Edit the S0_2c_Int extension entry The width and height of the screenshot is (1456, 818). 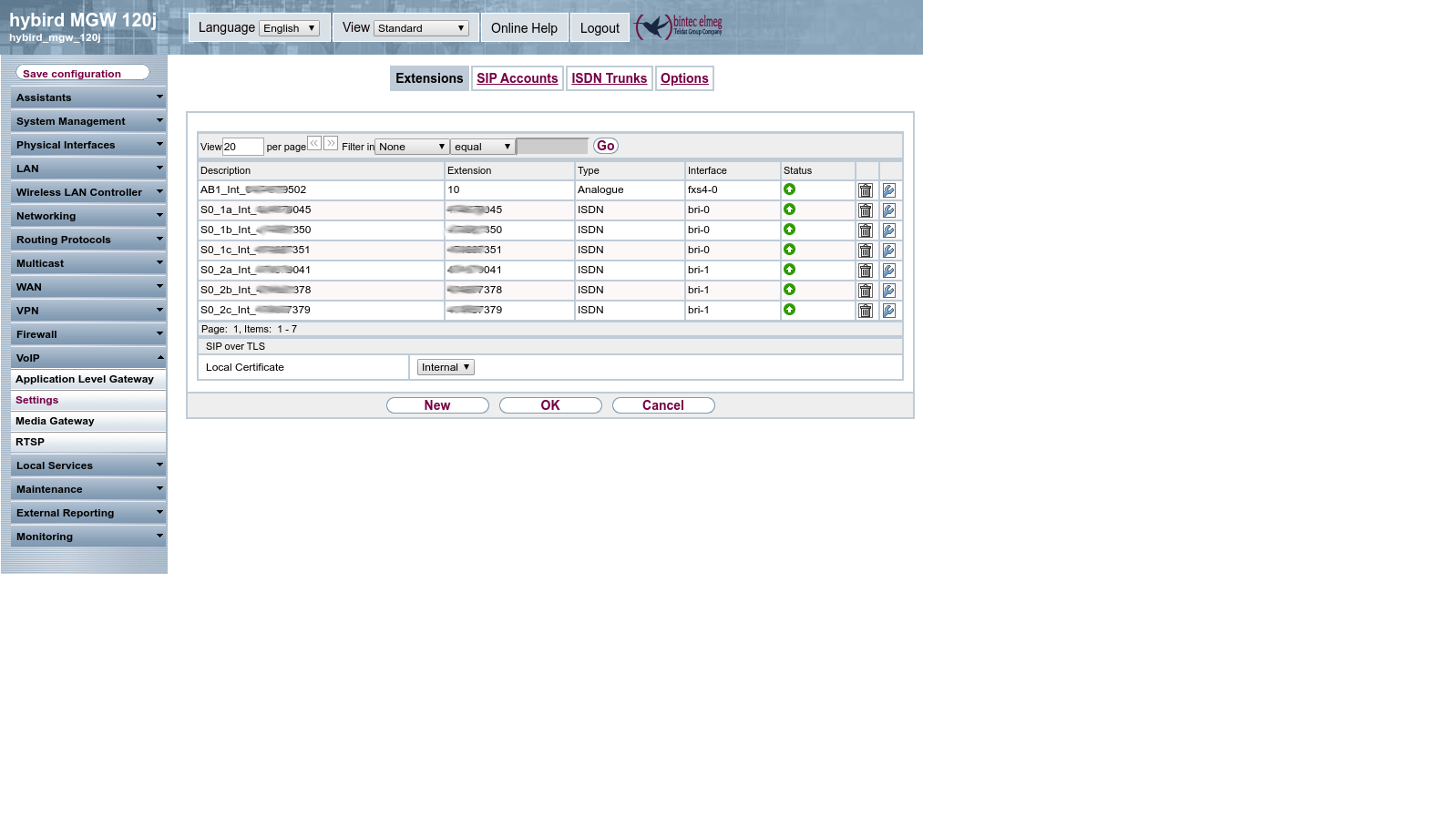coord(889,311)
